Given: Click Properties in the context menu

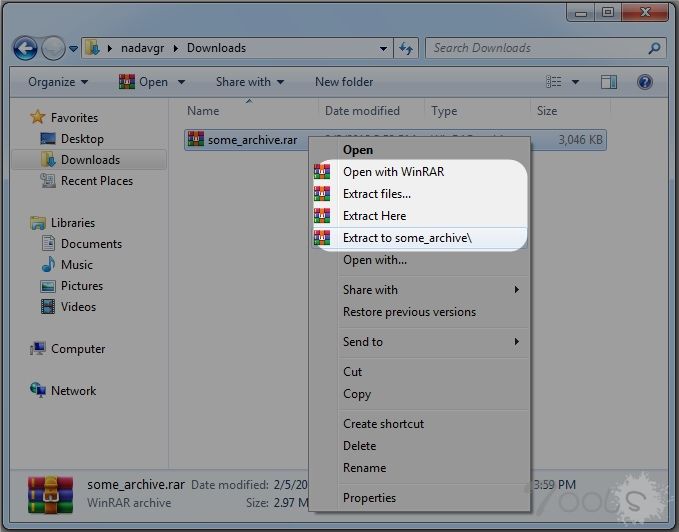Looking at the screenshot, I should pos(369,498).
